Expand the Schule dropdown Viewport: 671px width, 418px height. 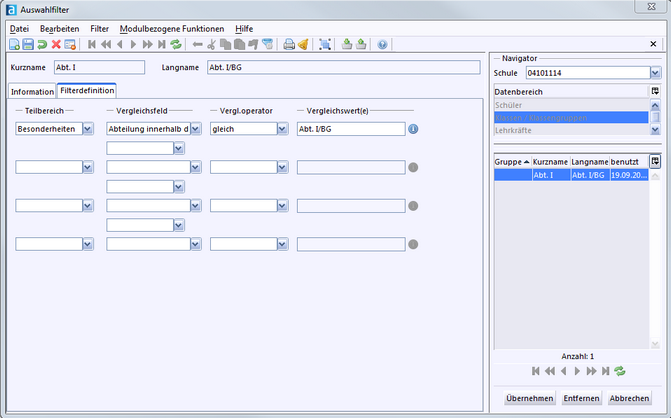click(x=655, y=72)
